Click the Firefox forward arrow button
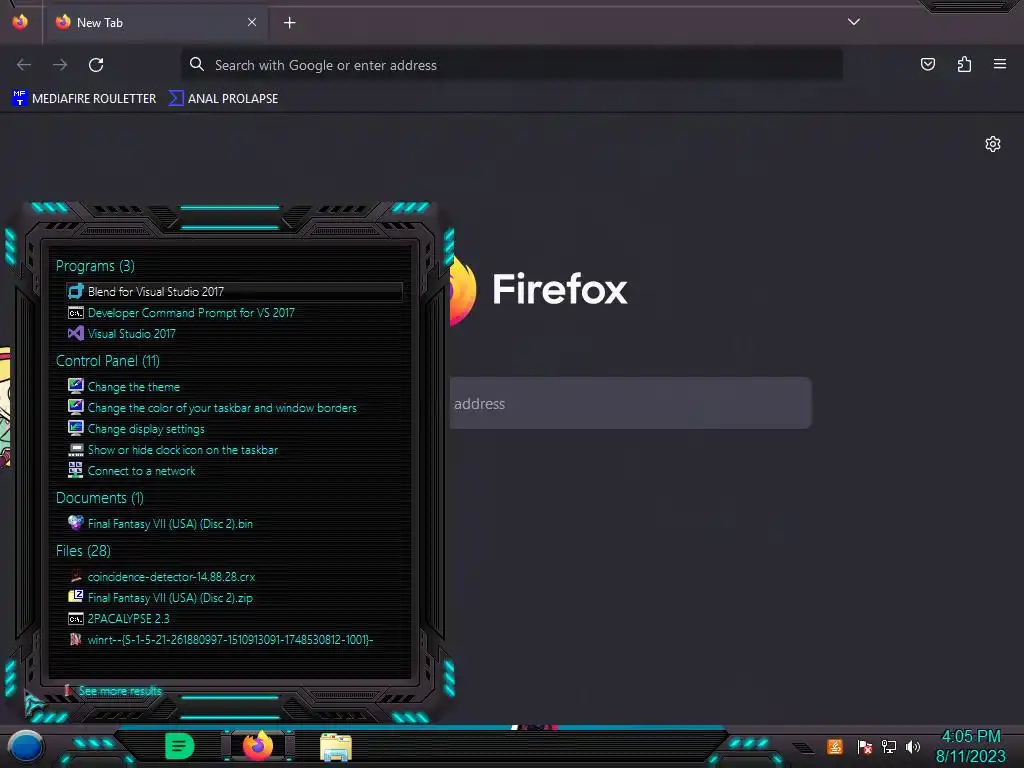 coord(60,65)
